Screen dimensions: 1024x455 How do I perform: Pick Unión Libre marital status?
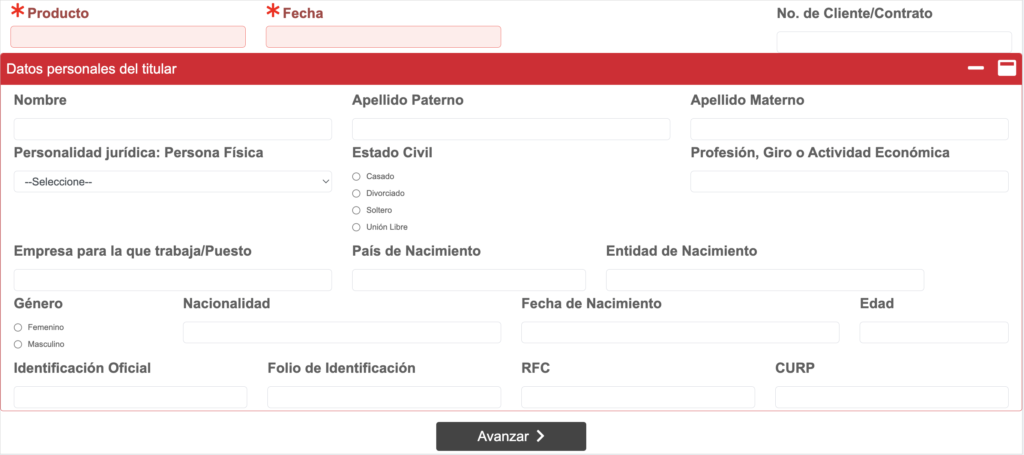click(357, 227)
